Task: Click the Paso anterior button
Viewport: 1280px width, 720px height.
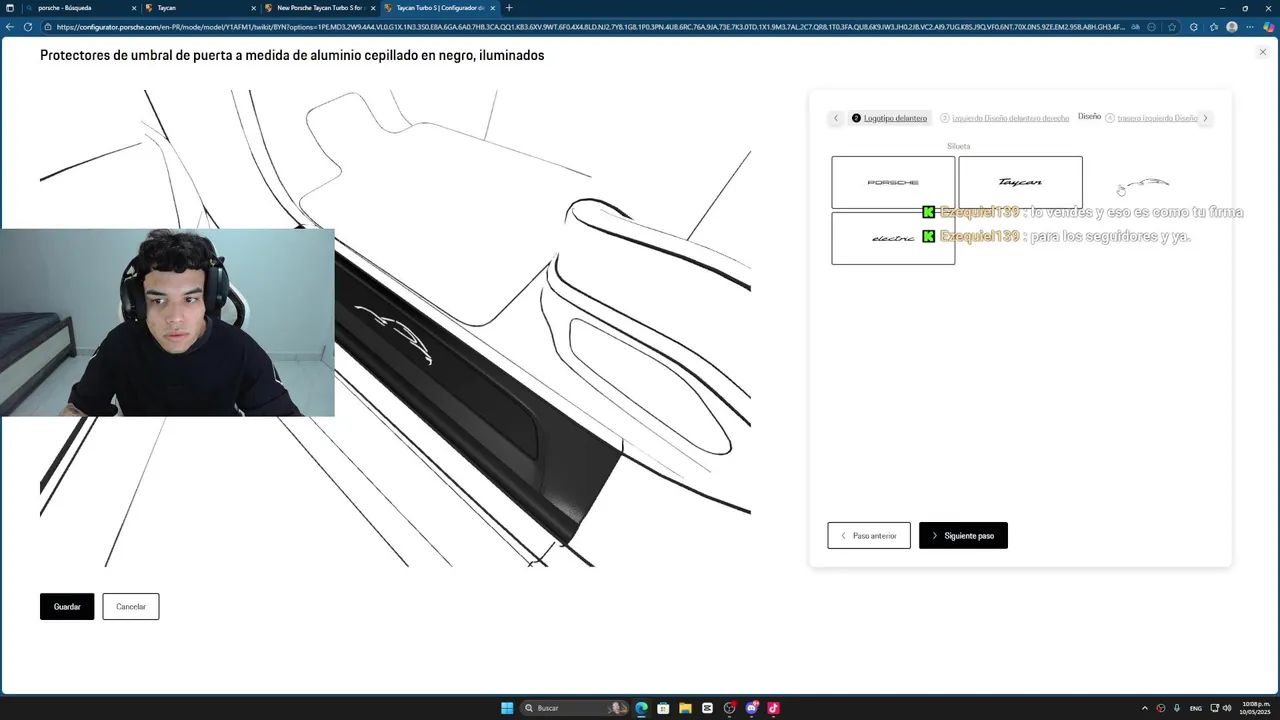Action: click(869, 535)
